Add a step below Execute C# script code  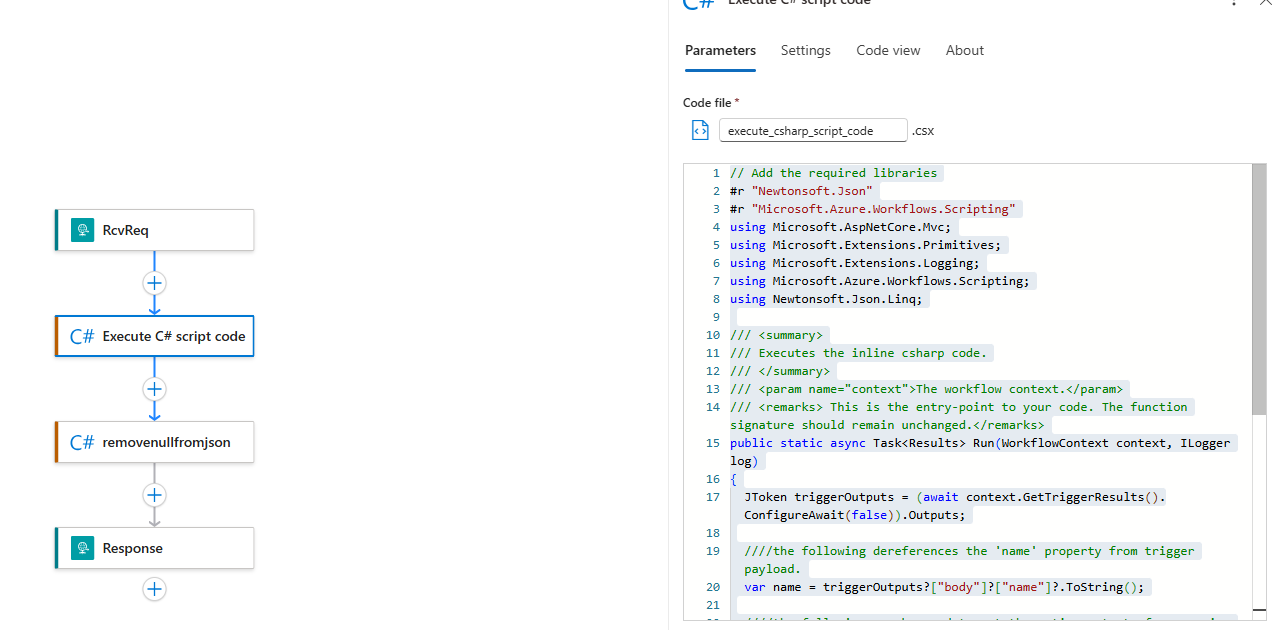tap(154, 389)
